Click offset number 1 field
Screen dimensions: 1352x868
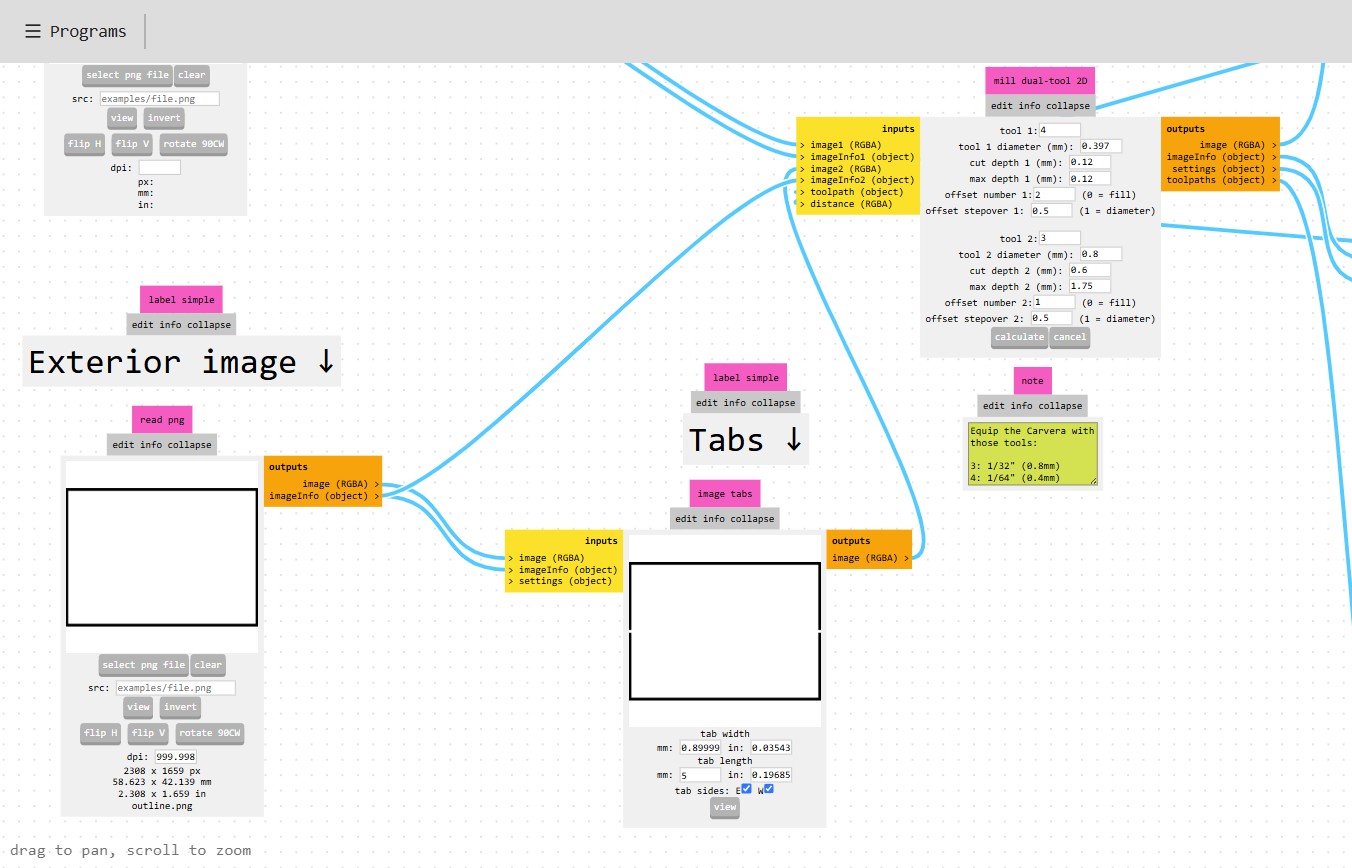point(1054,194)
